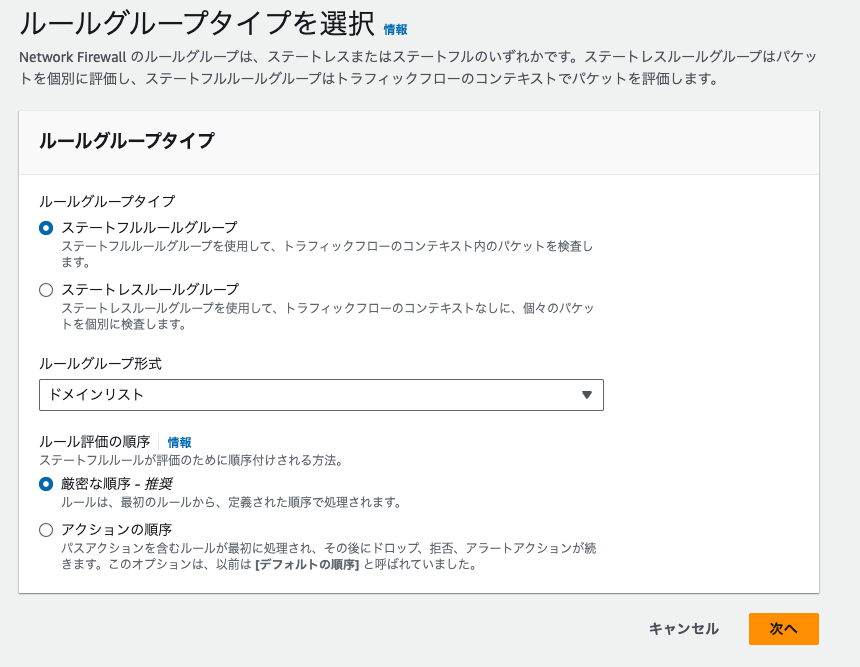Viewport: 860px width, 667px height.
Task: Click the ルールグループタイプを選択 page heading
Action: pos(197,24)
